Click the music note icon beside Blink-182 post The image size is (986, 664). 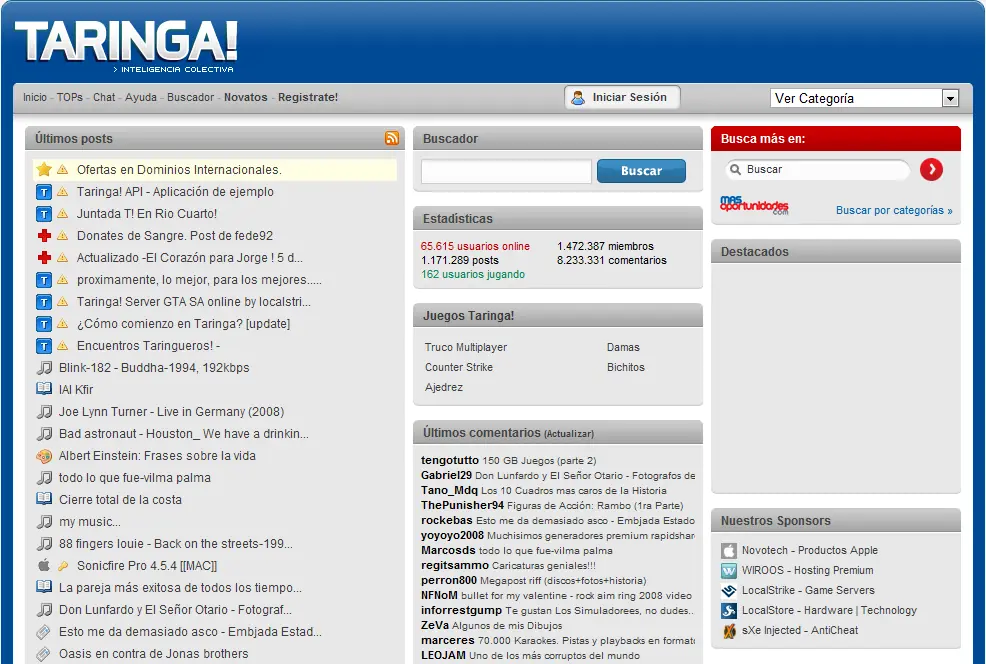coord(44,367)
